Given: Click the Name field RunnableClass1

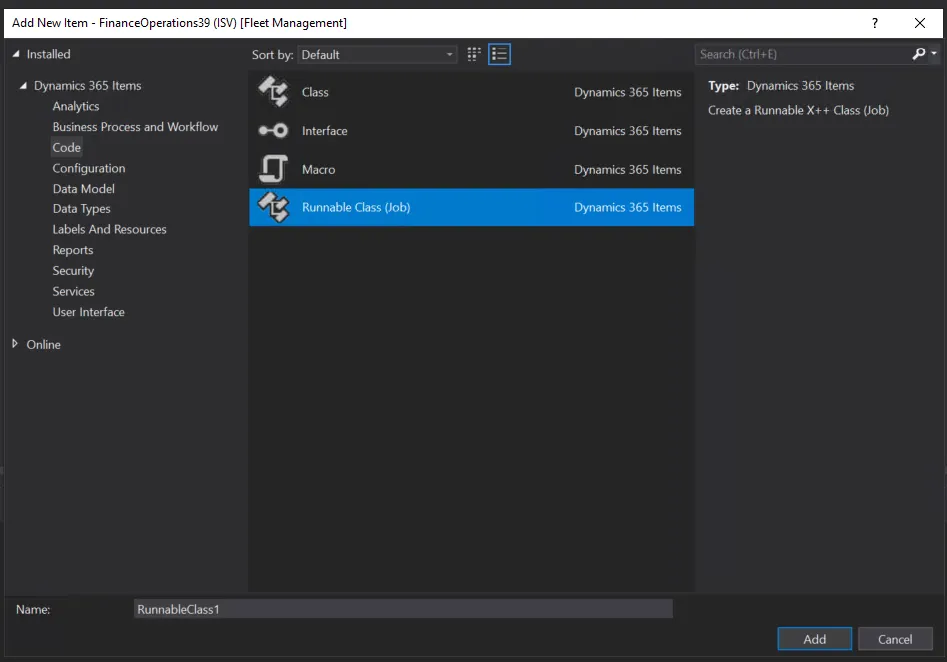Looking at the screenshot, I should [x=403, y=609].
